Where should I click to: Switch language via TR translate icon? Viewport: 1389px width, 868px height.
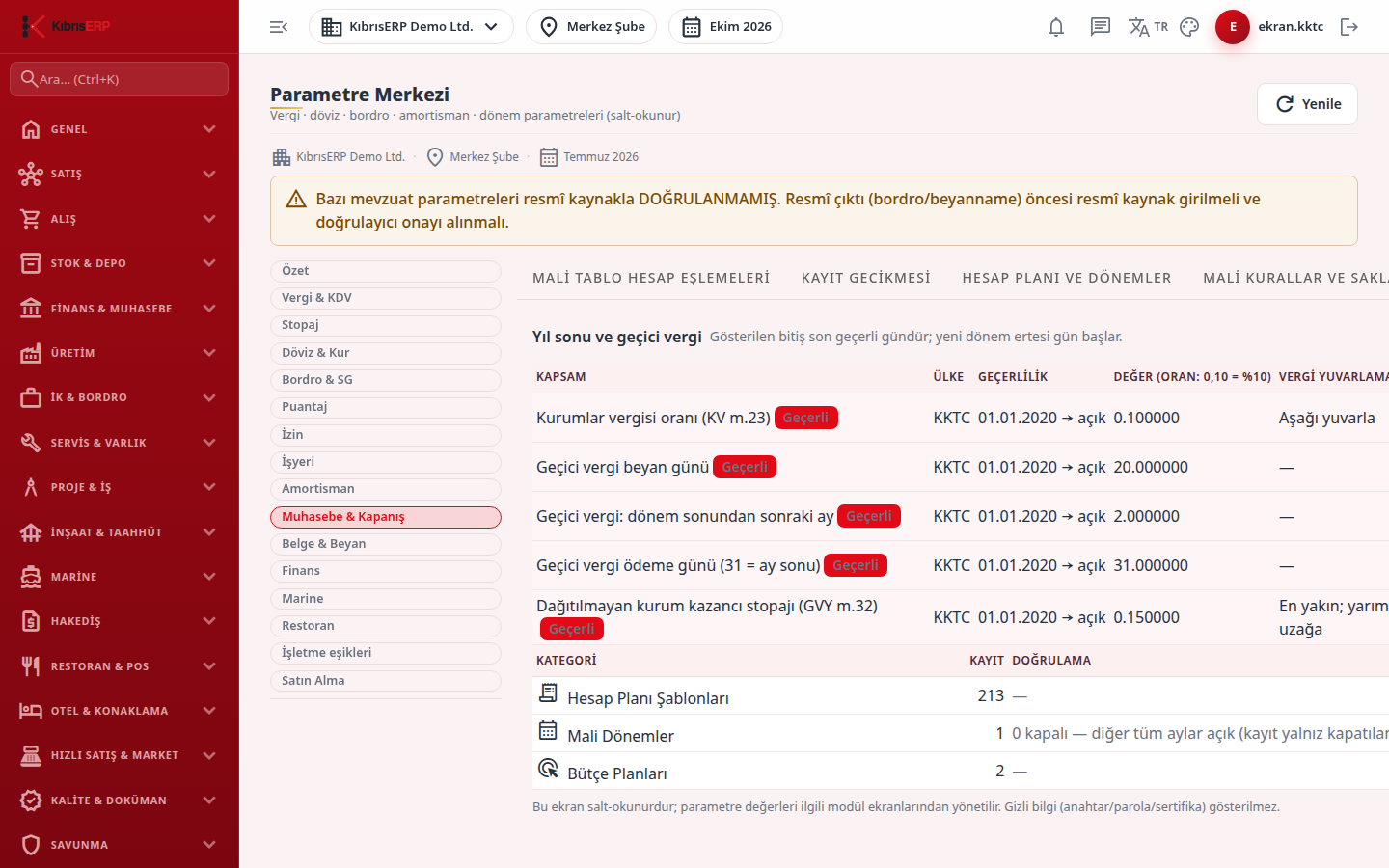(x=1148, y=27)
